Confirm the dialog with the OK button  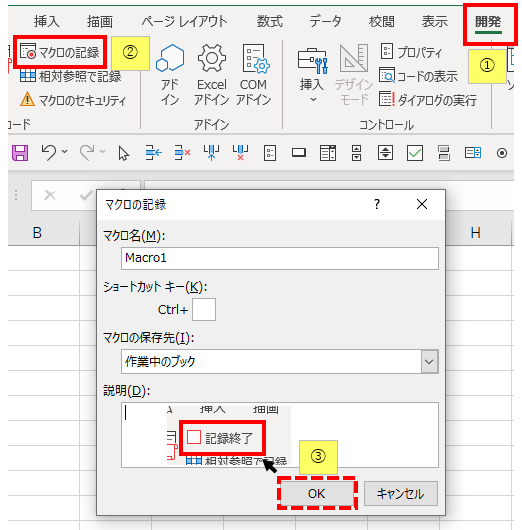coord(317,493)
